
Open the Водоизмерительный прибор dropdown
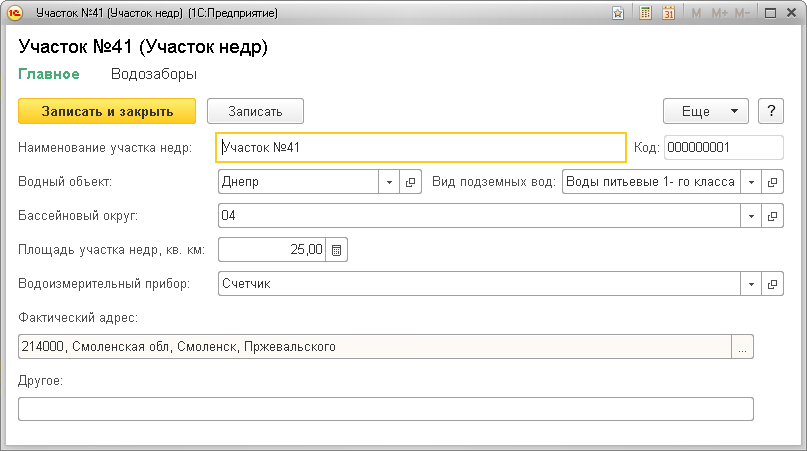pos(750,284)
